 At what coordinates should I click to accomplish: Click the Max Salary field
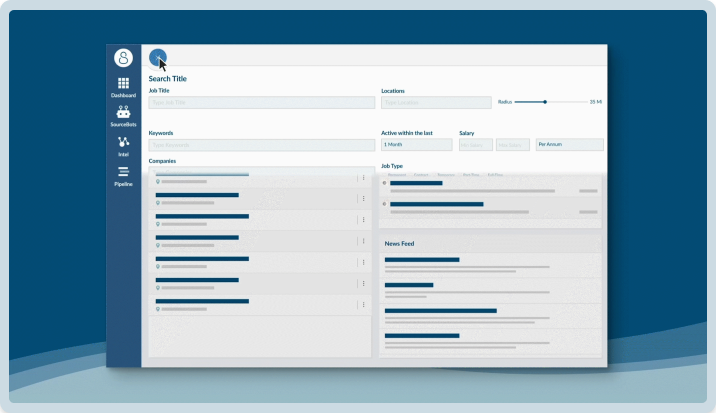[513, 145]
